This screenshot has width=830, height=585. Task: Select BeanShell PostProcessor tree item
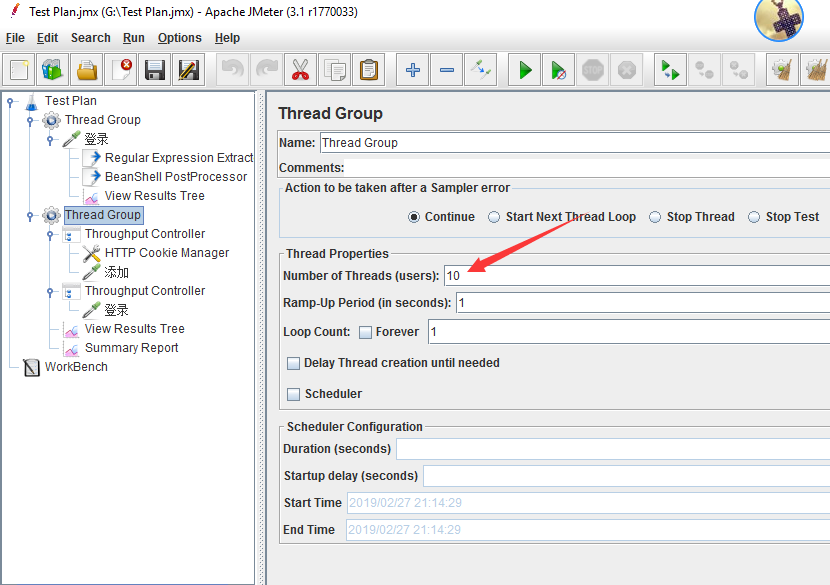click(165, 177)
